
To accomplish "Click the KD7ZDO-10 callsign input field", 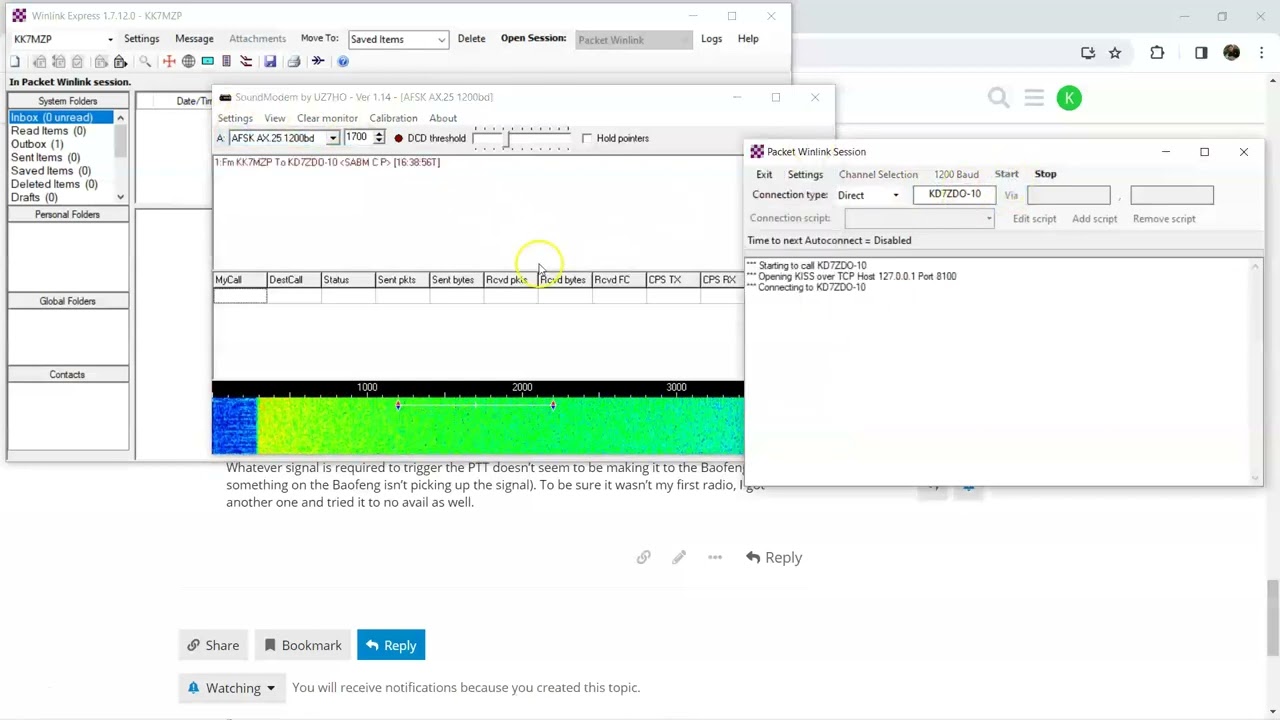I will point(954,195).
